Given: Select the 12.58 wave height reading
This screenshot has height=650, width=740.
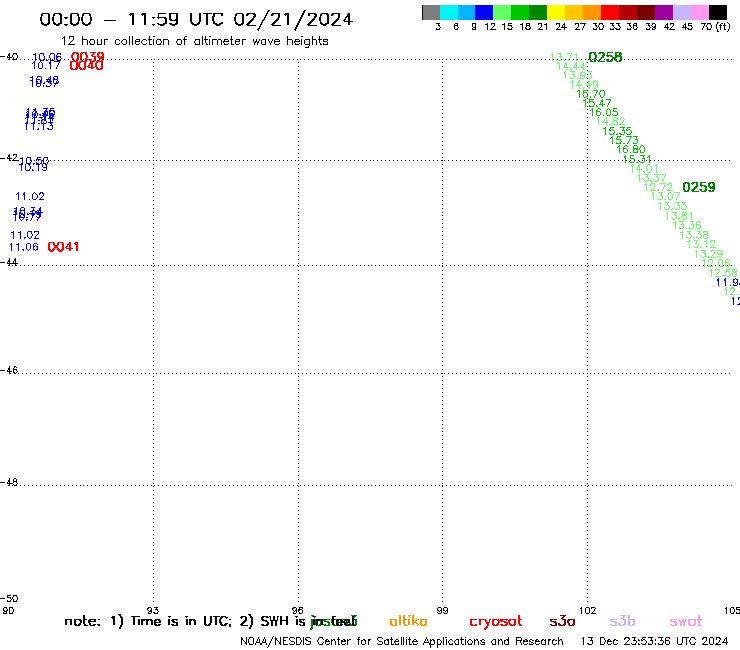Looking at the screenshot, I should click(x=723, y=273).
